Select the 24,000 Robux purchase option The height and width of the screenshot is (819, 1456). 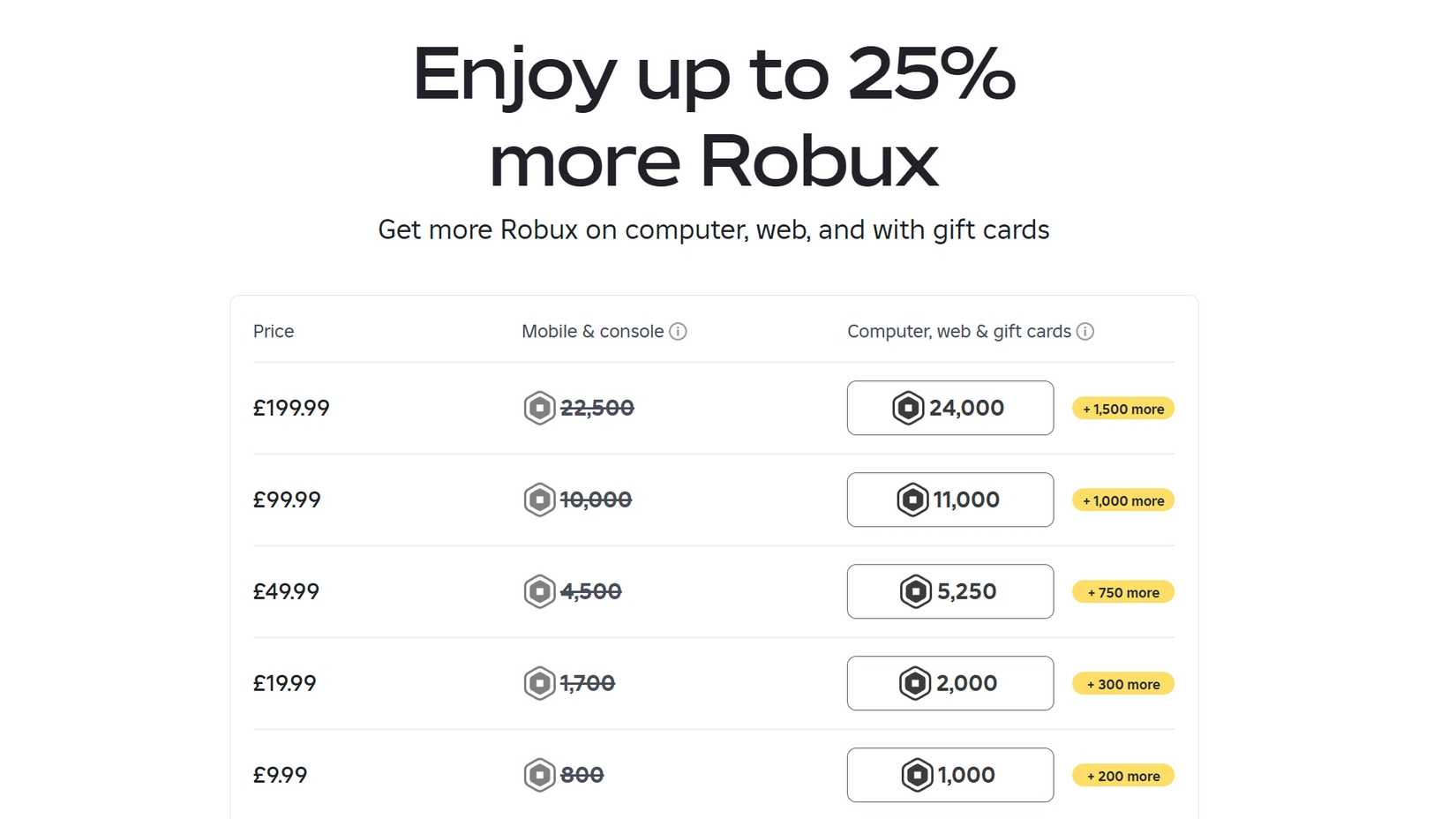click(949, 408)
